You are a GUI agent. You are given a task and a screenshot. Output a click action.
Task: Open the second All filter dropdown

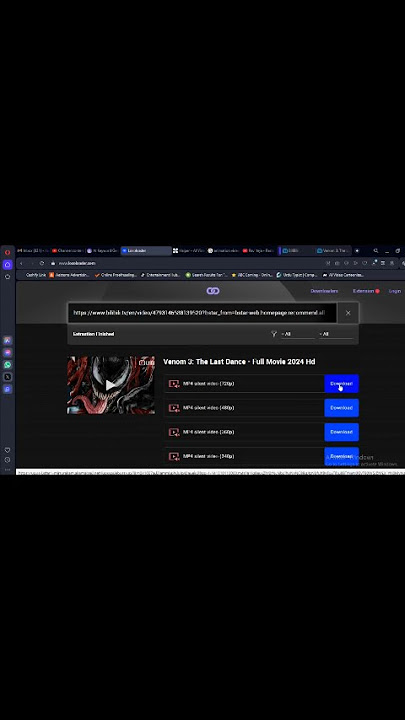336,334
